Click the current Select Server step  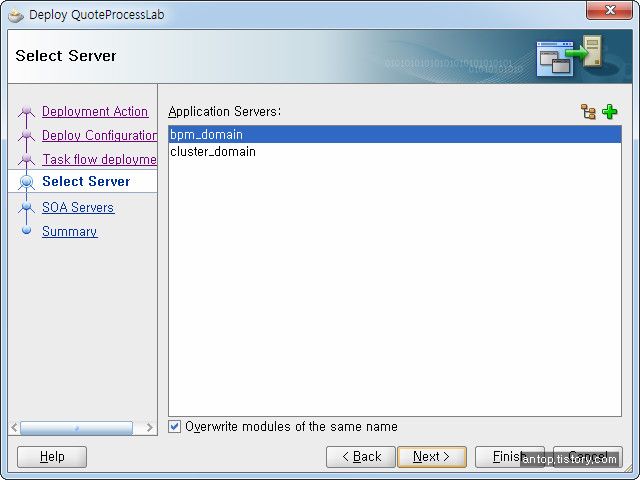pos(86,181)
